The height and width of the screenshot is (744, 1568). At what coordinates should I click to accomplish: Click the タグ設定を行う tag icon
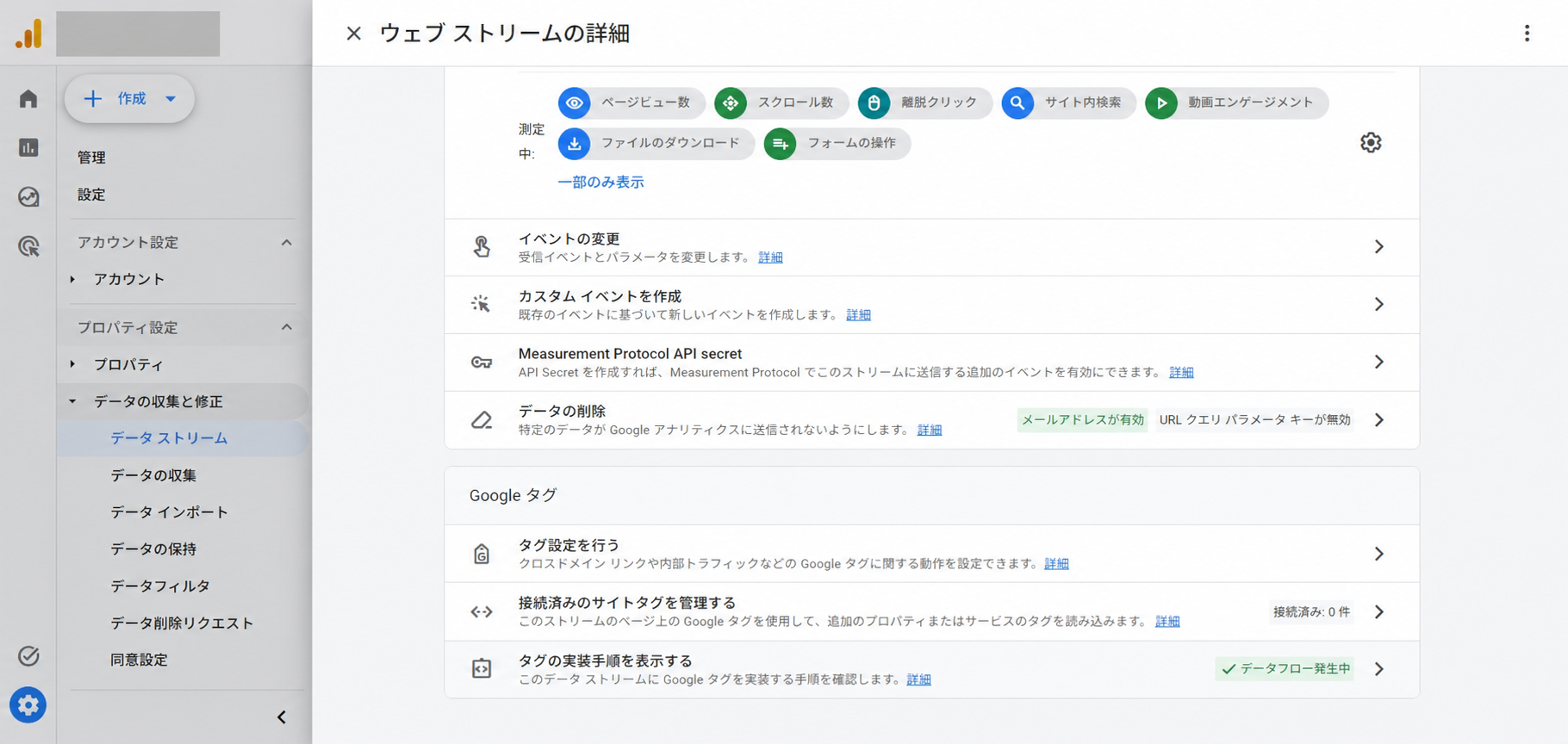[x=482, y=554]
